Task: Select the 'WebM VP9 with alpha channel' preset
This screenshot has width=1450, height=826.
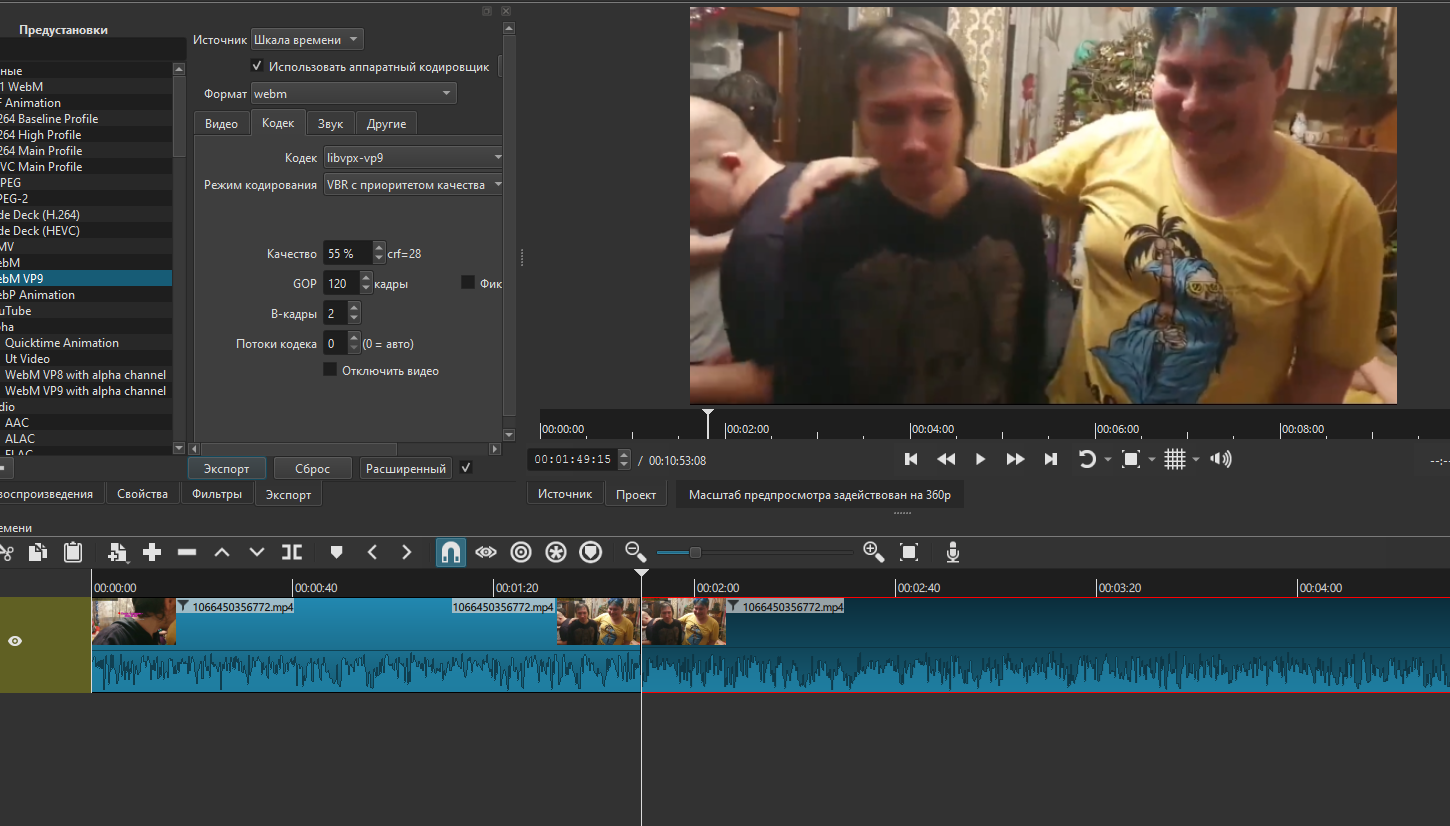Action: 85,390
